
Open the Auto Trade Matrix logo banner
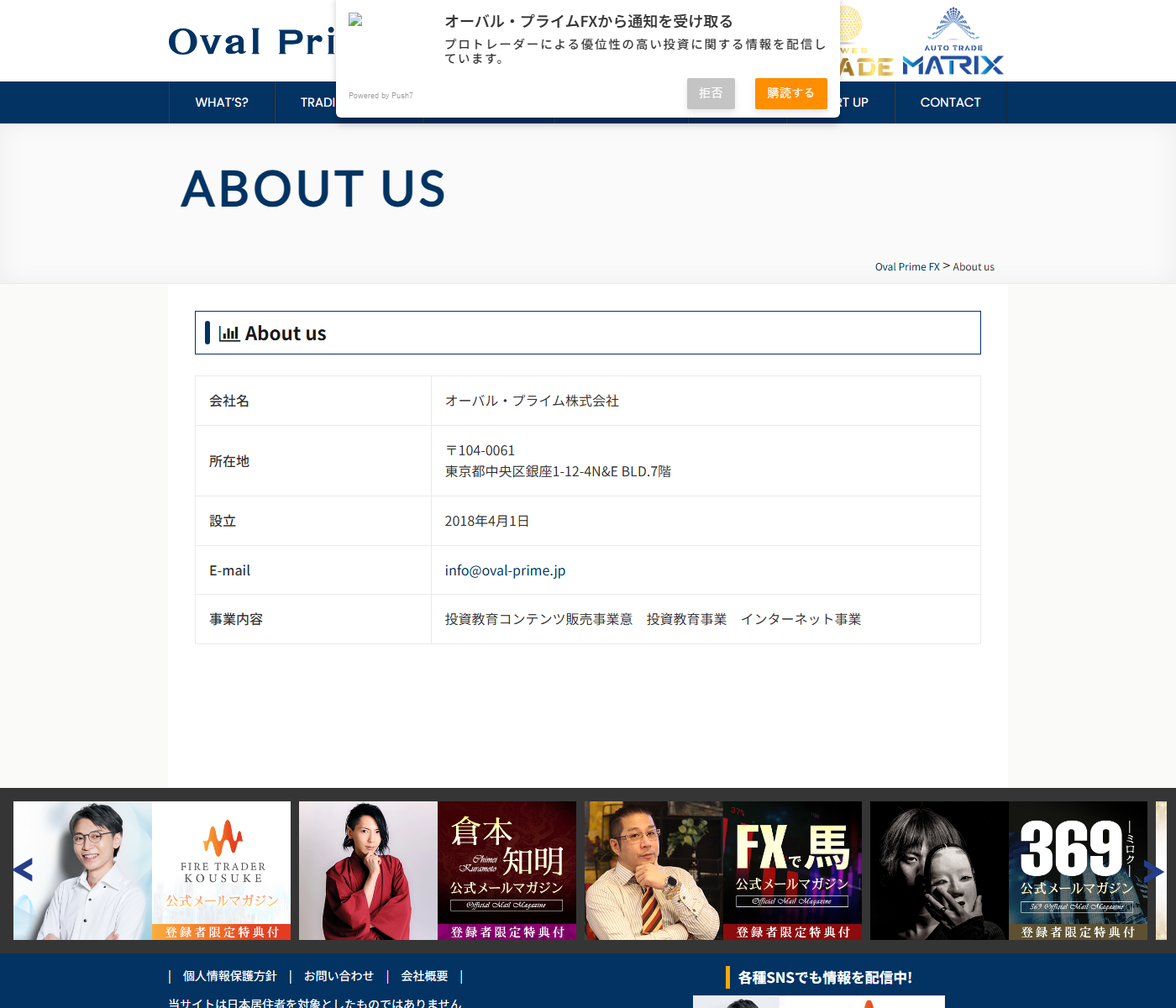point(953,41)
